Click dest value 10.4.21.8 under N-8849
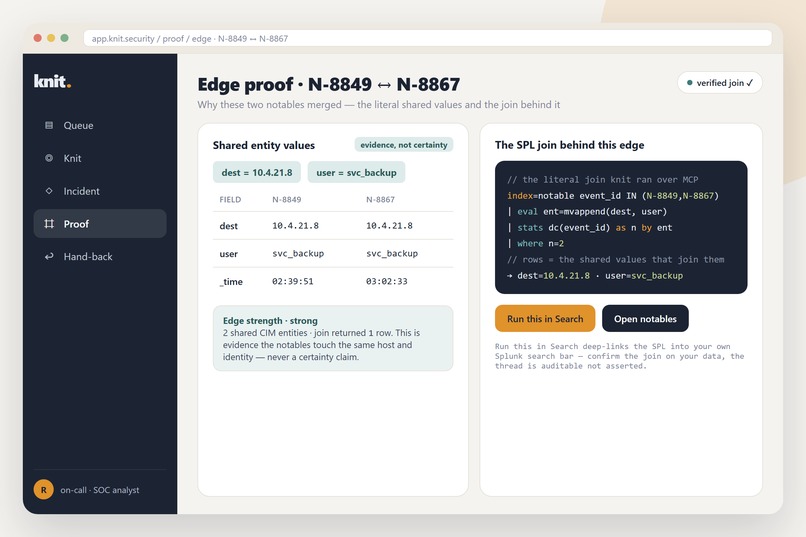 pyautogui.click(x=296, y=226)
